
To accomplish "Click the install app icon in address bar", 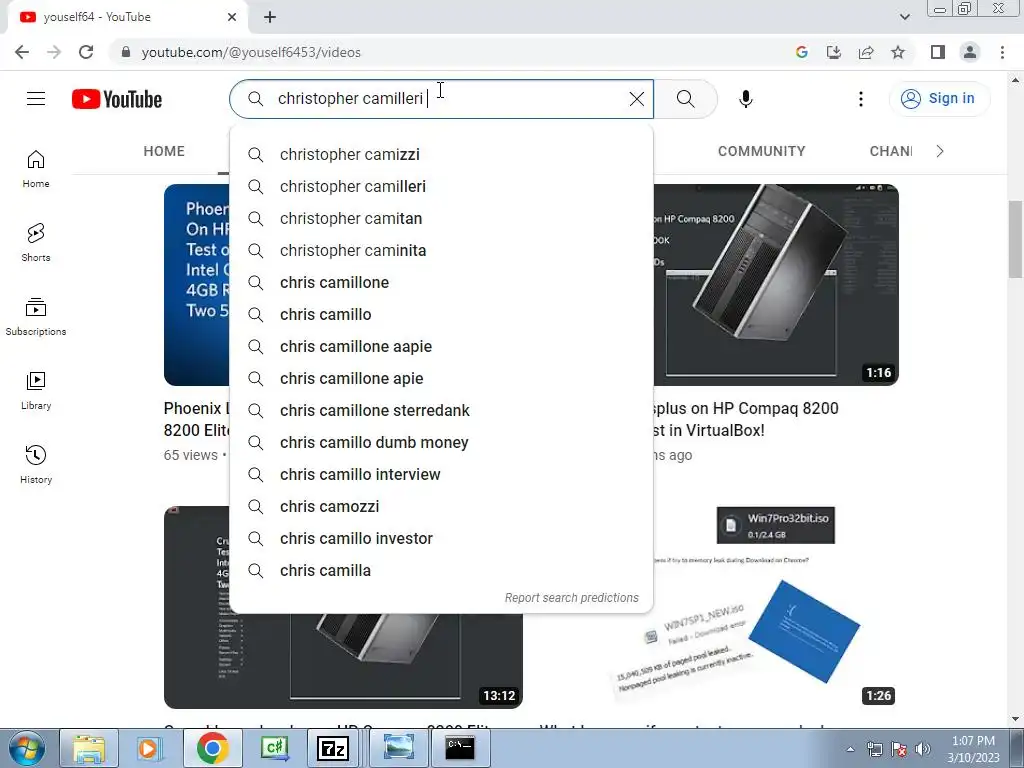I will [834, 52].
